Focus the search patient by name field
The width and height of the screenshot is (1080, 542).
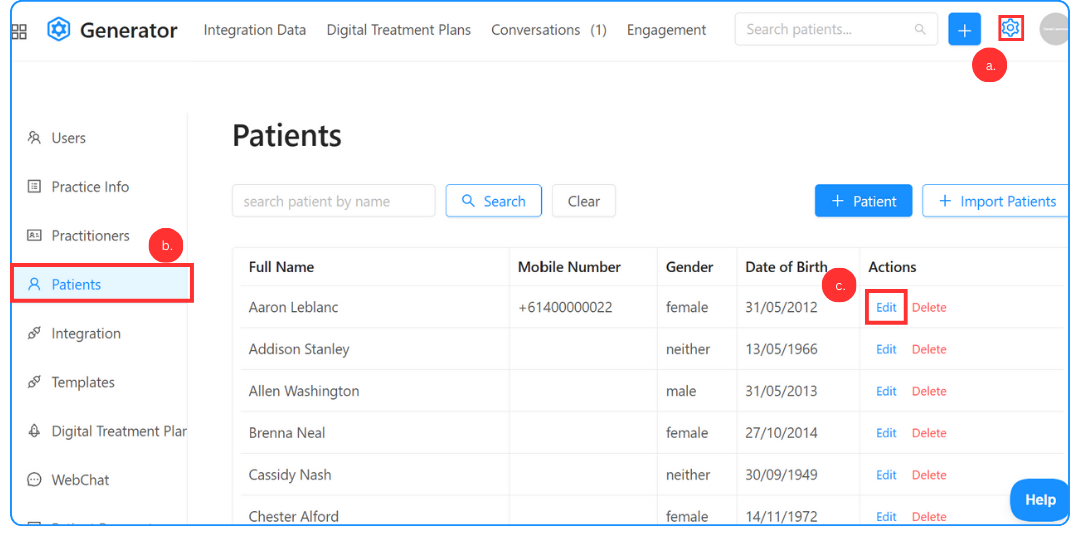(333, 201)
